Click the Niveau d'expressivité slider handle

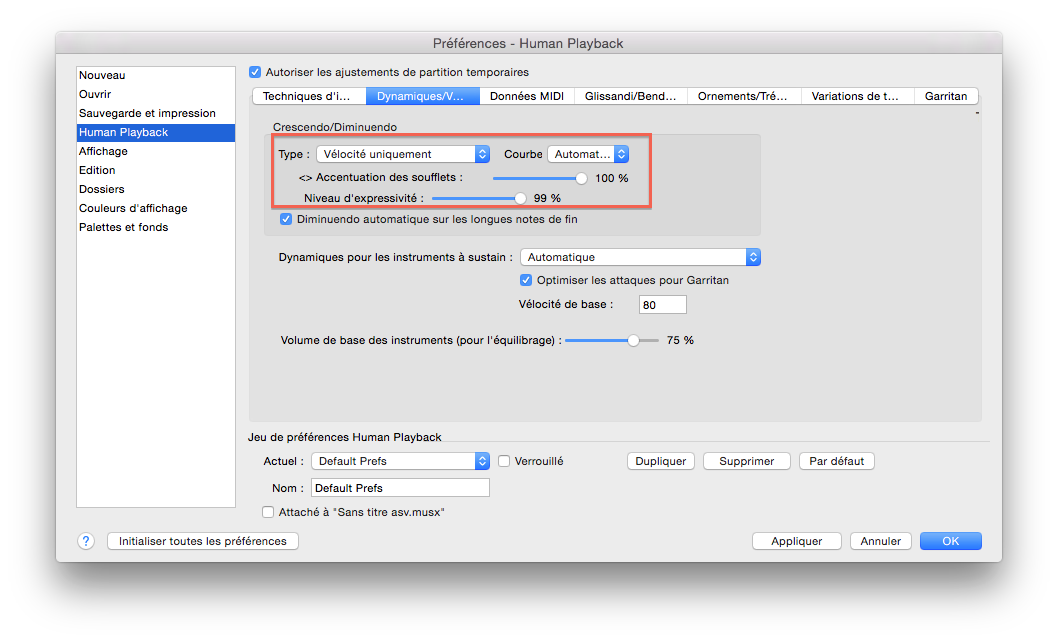(520, 198)
